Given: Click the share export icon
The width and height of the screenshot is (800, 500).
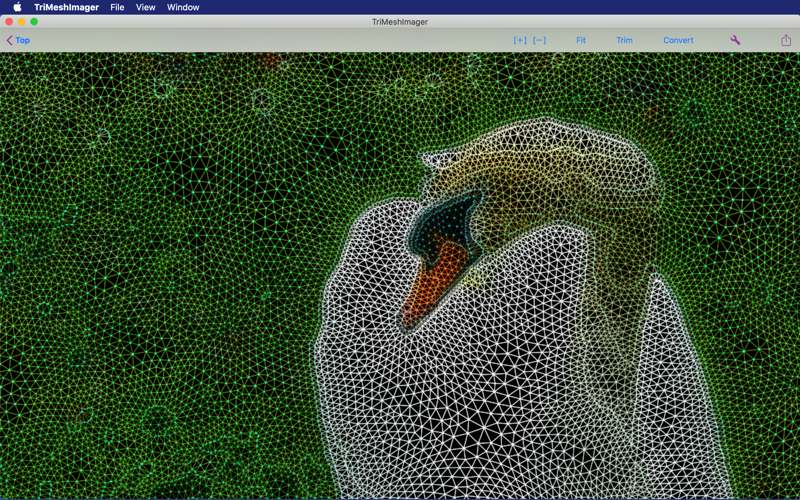Looking at the screenshot, I should [786, 40].
